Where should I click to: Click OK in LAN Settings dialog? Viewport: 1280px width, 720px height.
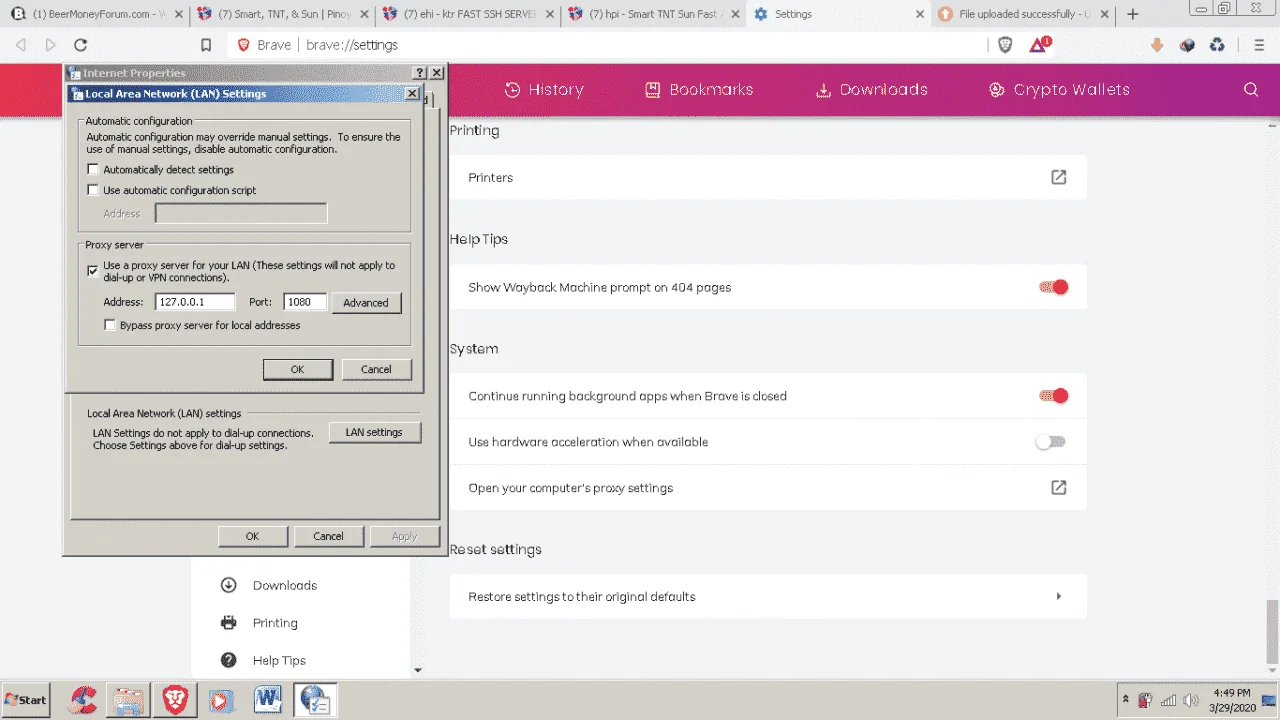297,369
